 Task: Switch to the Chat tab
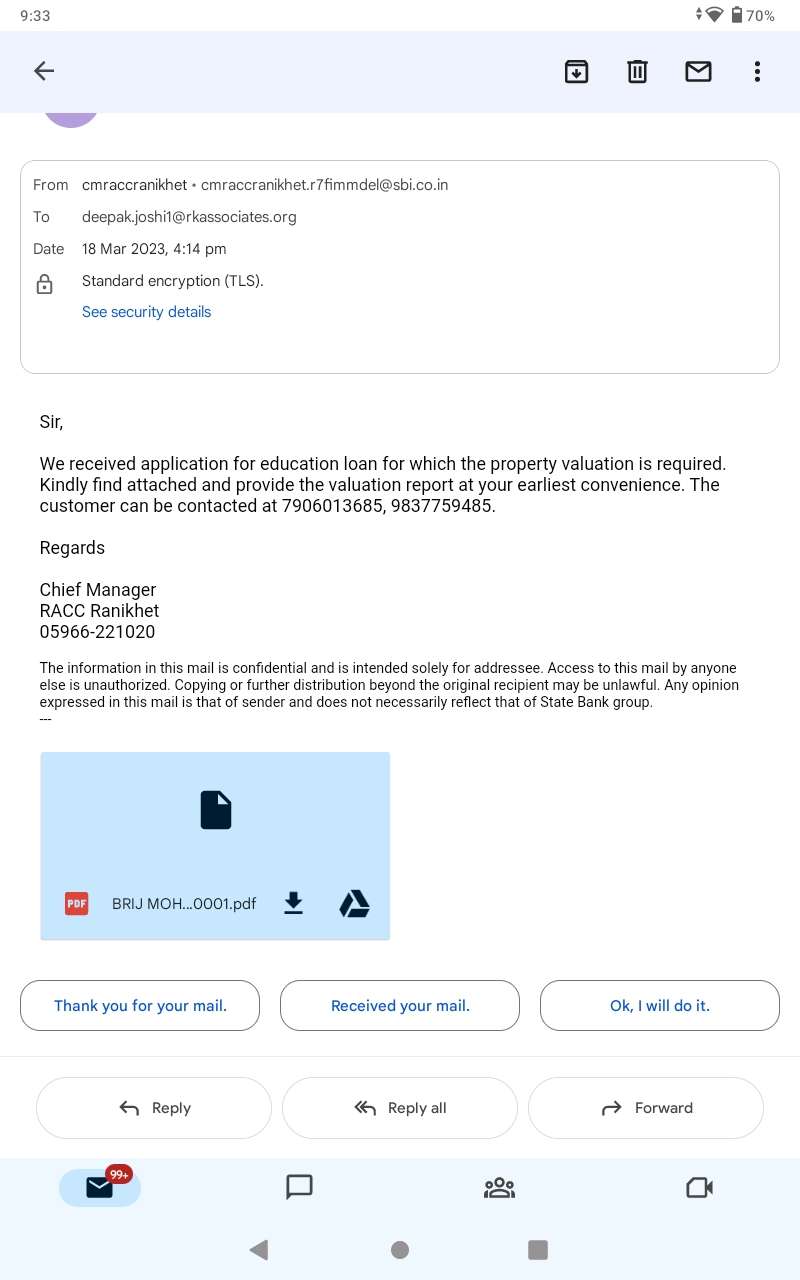point(299,1187)
